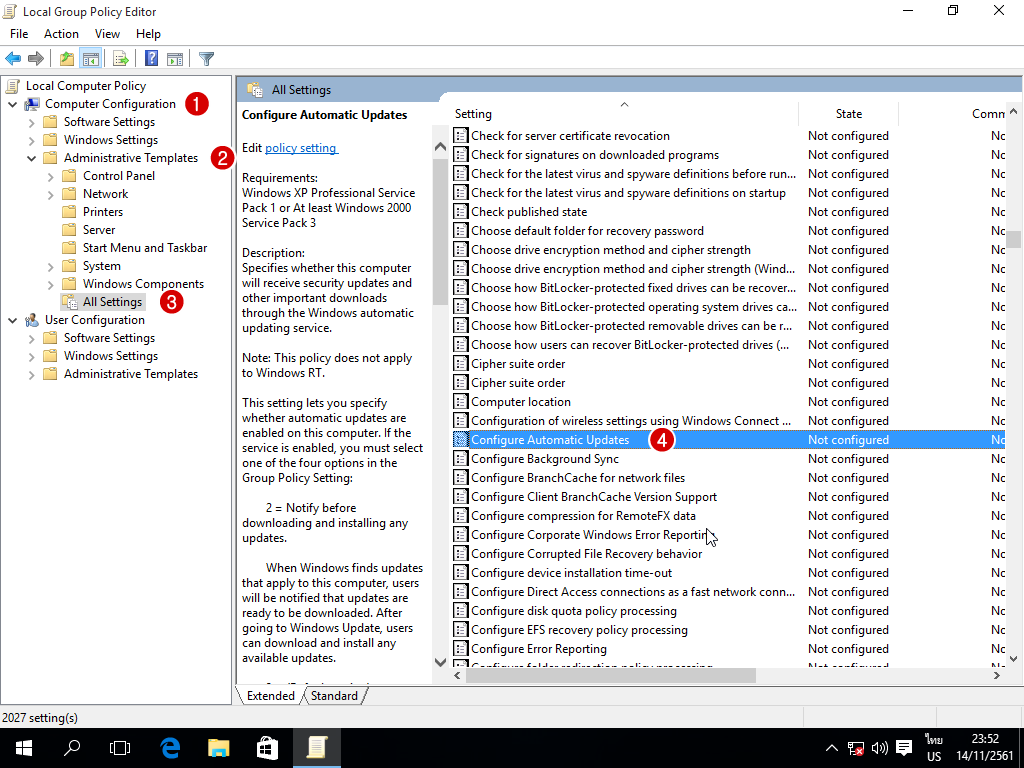Open the Help toolbar icon

[152, 59]
